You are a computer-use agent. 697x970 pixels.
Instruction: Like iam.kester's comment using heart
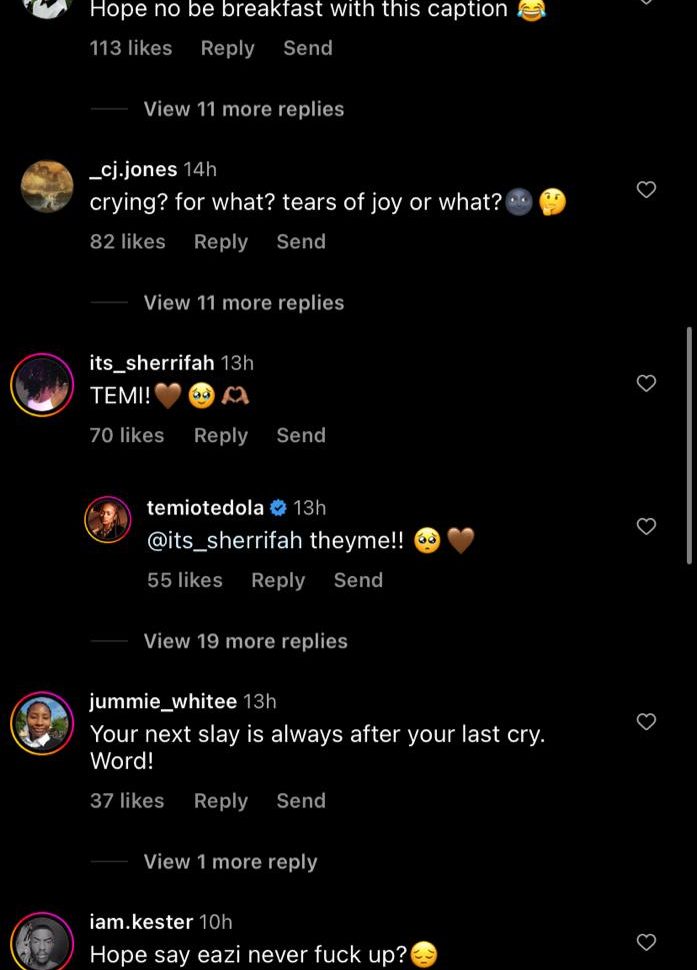pyautogui.click(x=646, y=941)
